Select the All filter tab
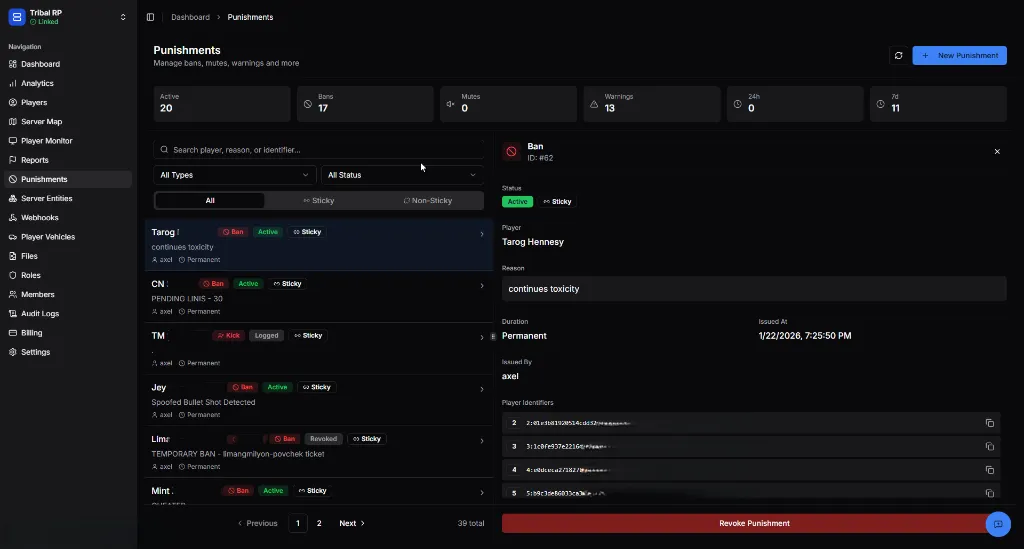This screenshot has height=549, width=1024. (210, 200)
